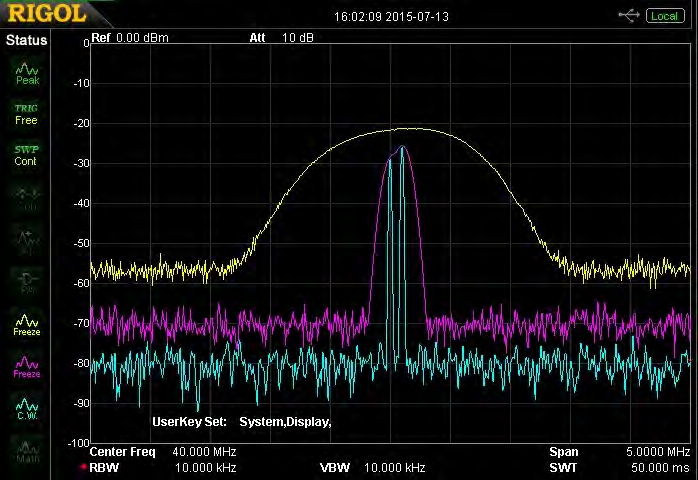
Task: Click the 16:02:09 2015-07-13 timestamp
Action: [391, 17]
